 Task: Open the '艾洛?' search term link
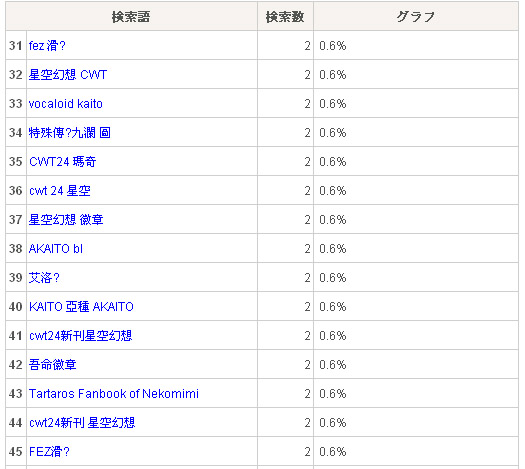[44, 278]
